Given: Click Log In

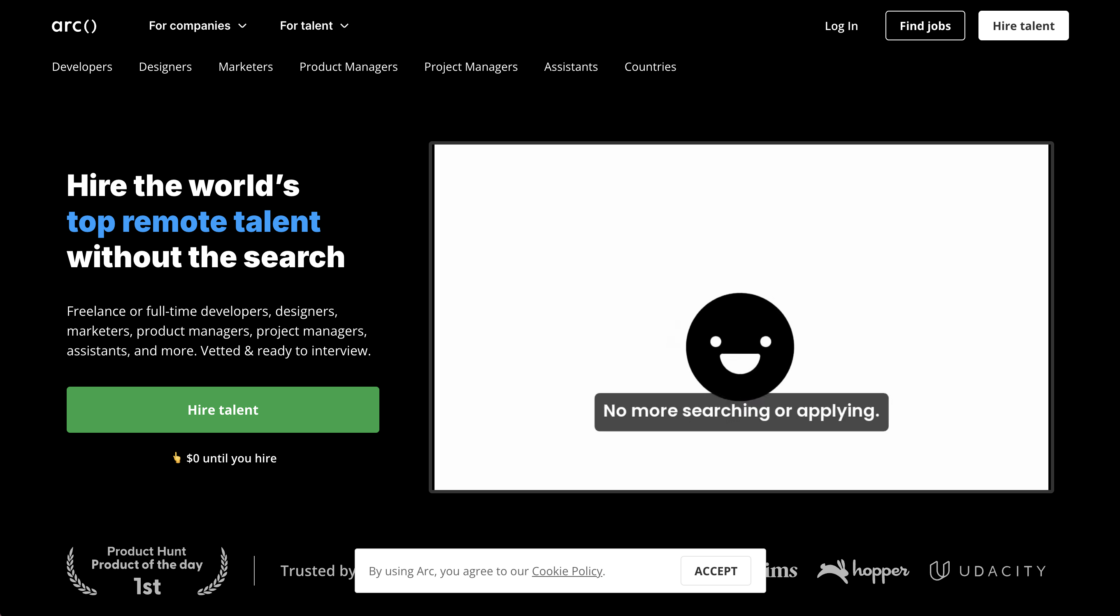Looking at the screenshot, I should click(x=841, y=25).
